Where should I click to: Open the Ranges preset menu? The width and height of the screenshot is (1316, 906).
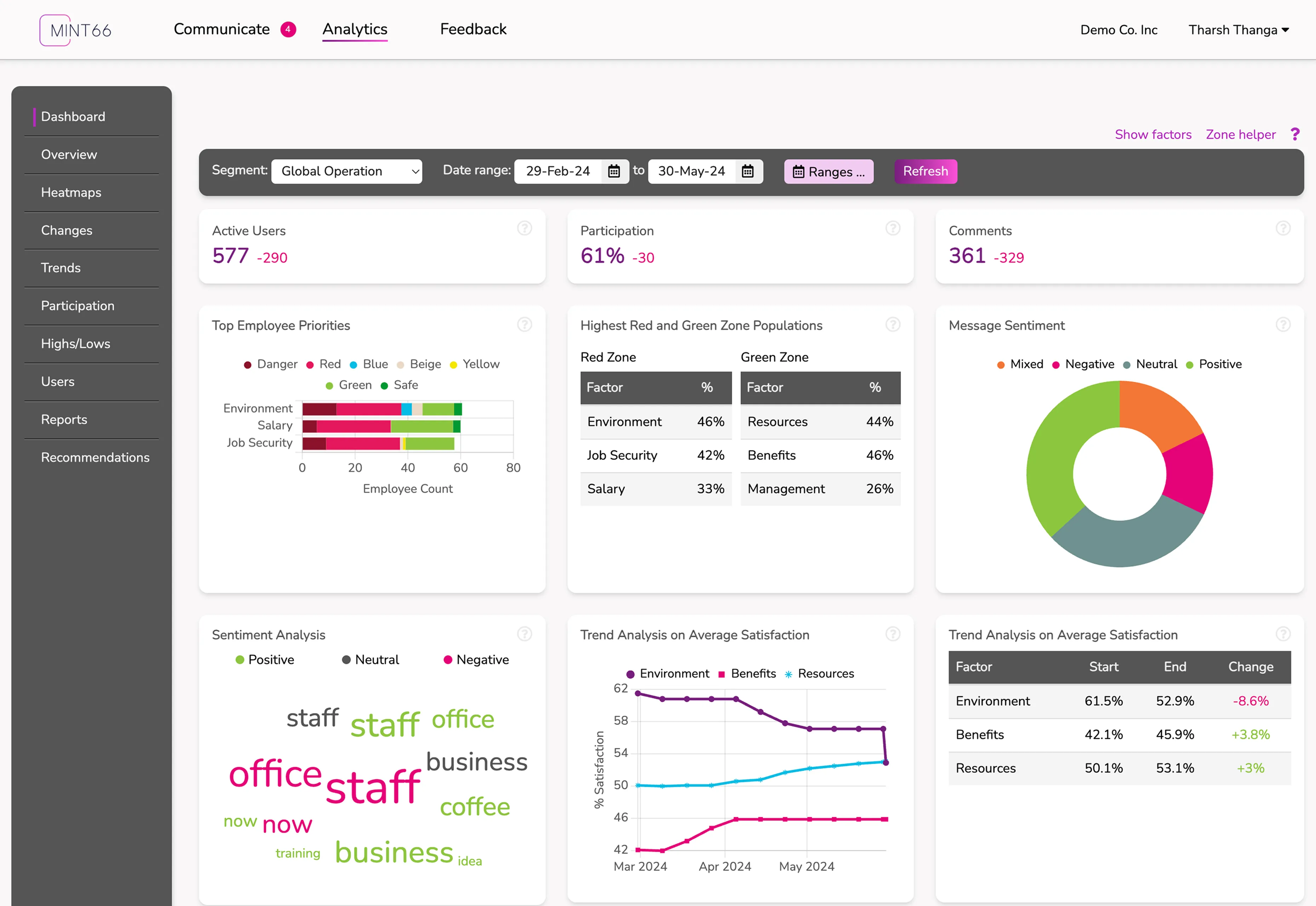click(829, 172)
